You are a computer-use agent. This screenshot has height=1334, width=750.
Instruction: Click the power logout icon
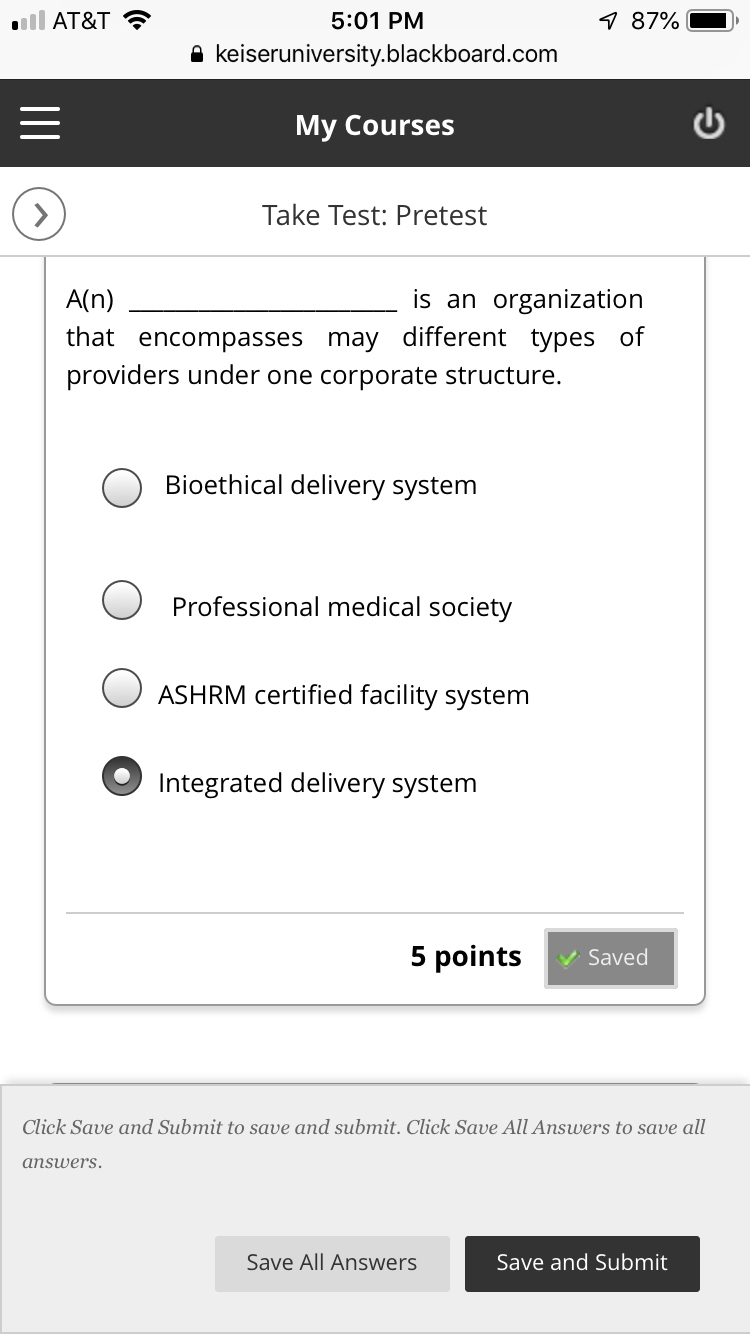point(708,125)
